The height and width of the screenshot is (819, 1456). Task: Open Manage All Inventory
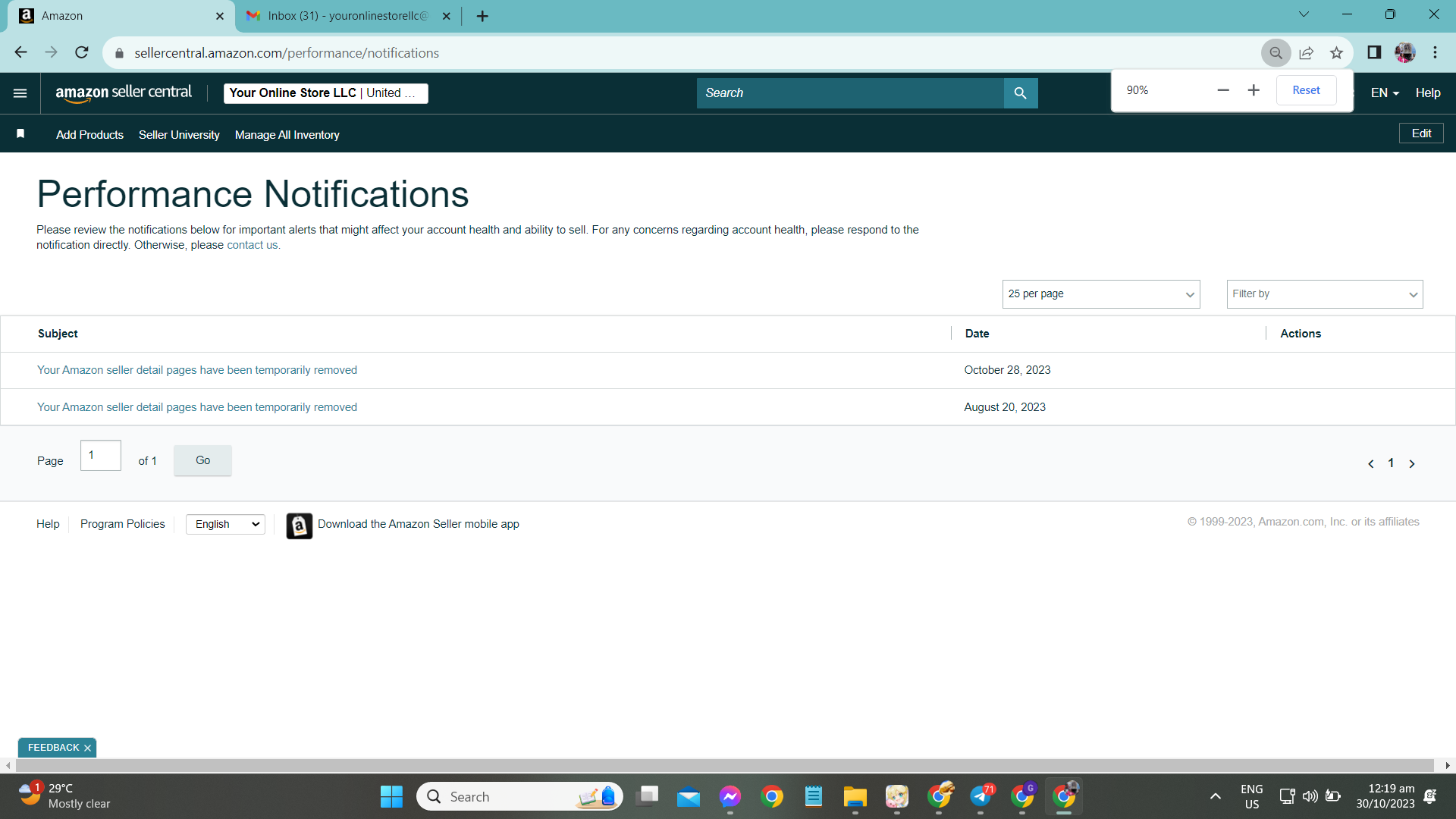pyautogui.click(x=287, y=135)
